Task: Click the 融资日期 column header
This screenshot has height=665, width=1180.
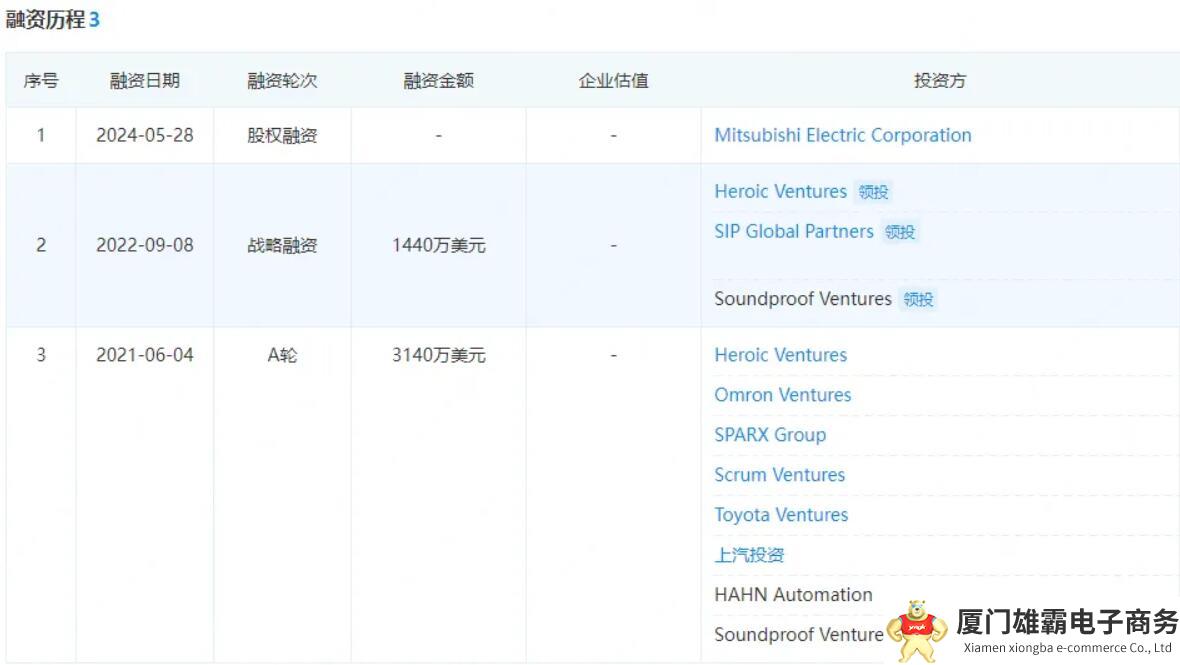Action: click(144, 81)
